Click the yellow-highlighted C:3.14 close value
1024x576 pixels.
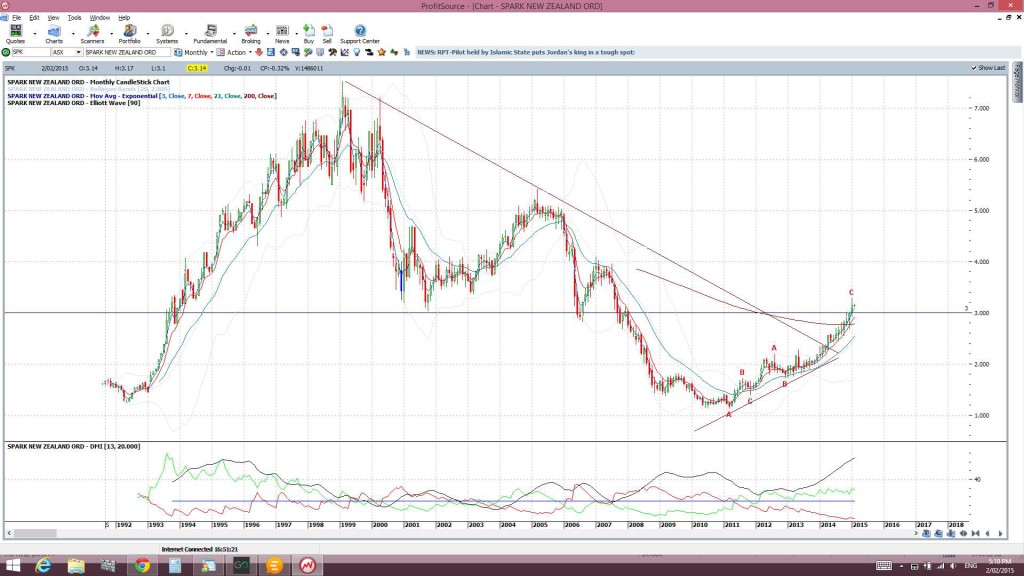click(197, 68)
